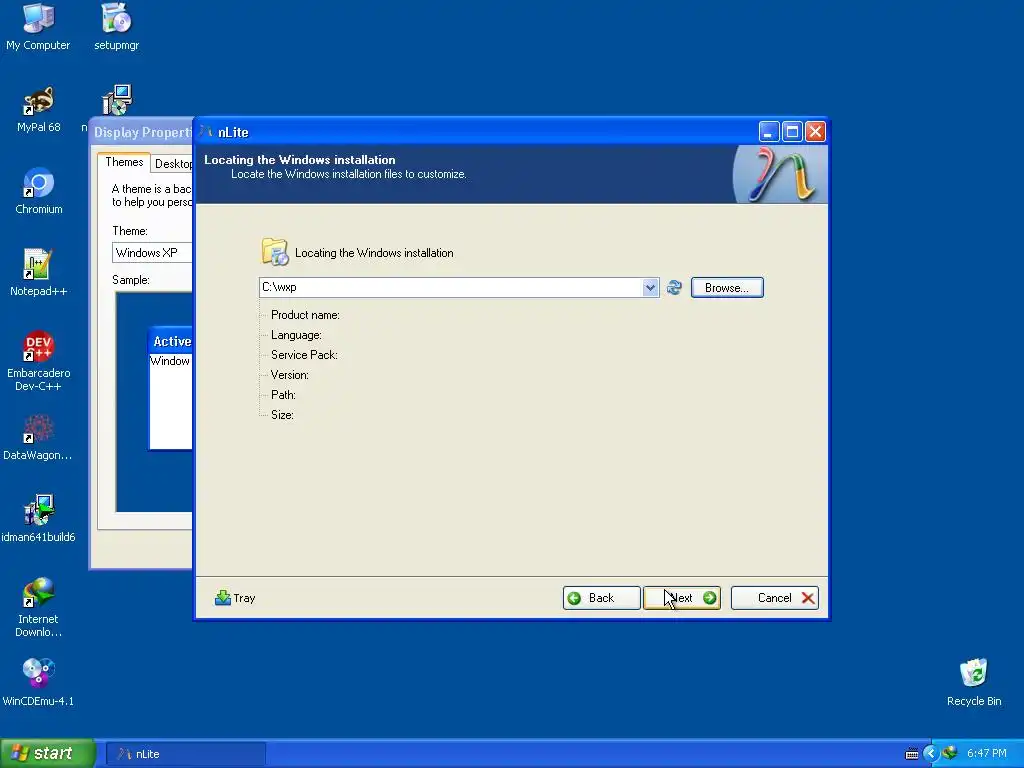The width and height of the screenshot is (1024, 768).
Task: Click the Back button
Action: (x=601, y=598)
